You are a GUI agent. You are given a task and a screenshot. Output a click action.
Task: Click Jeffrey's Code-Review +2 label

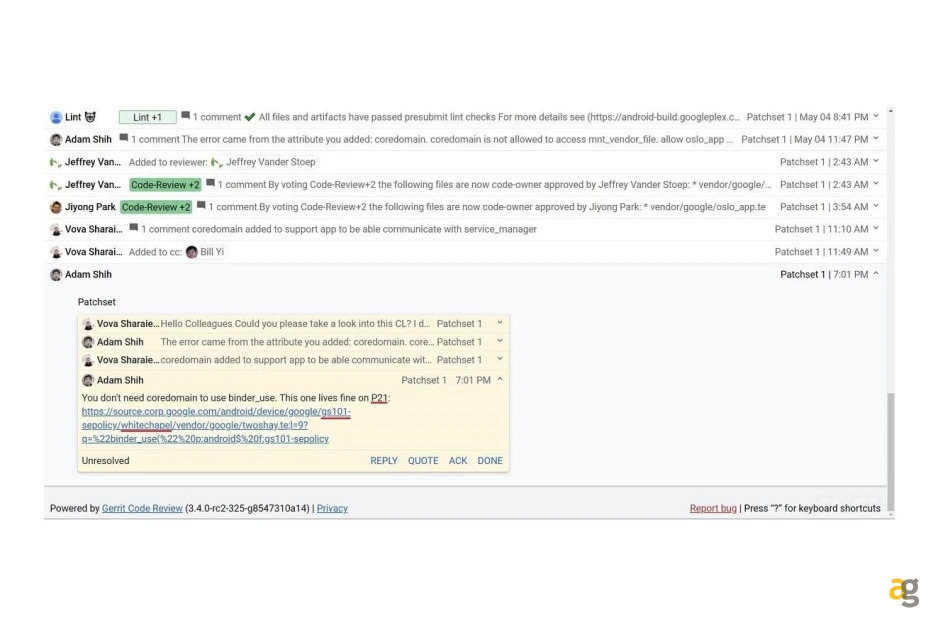tap(165, 185)
